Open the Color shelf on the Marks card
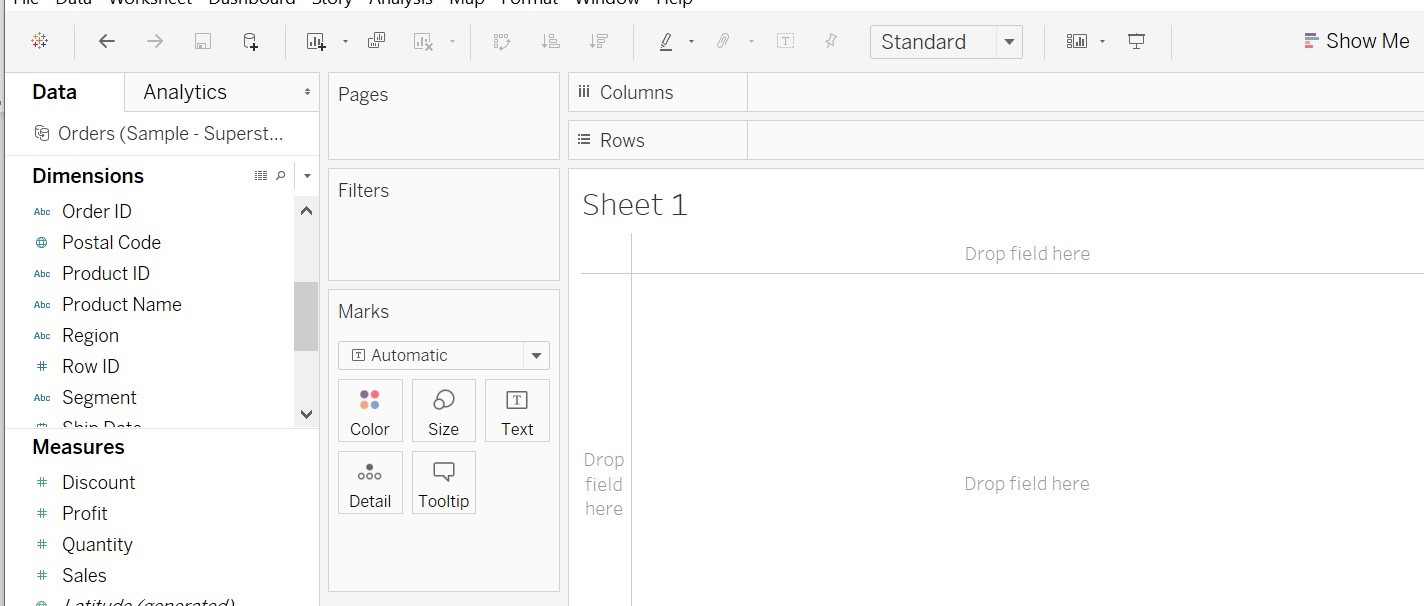 click(x=370, y=410)
